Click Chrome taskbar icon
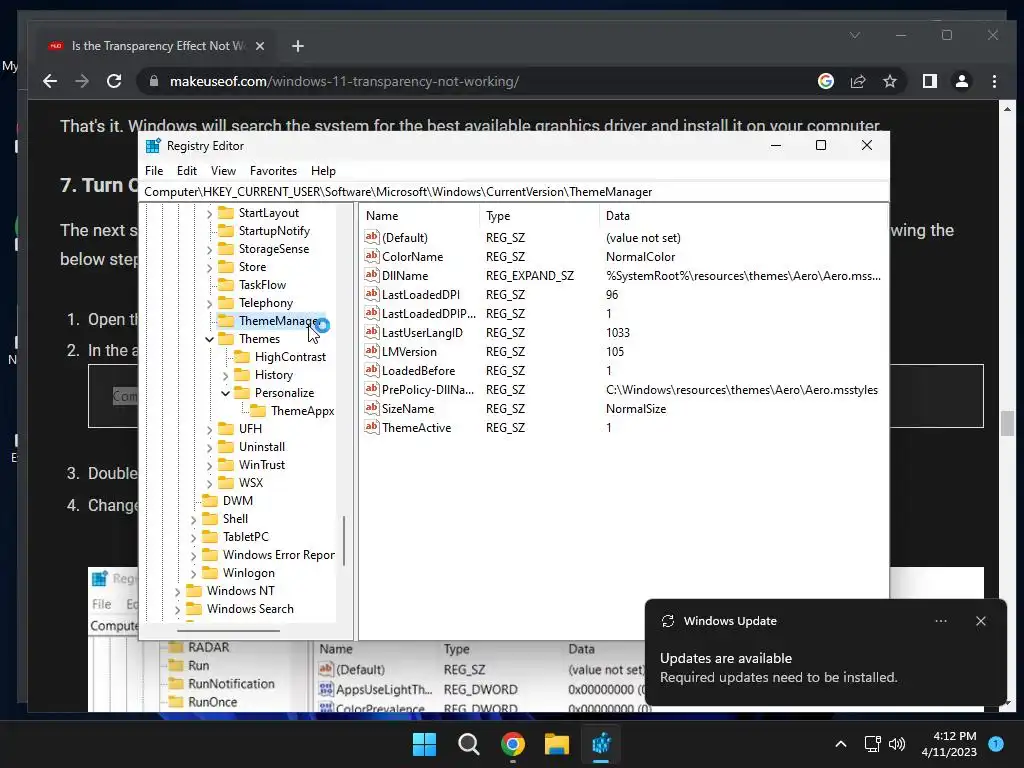Viewport: 1024px width, 768px height. pos(513,744)
